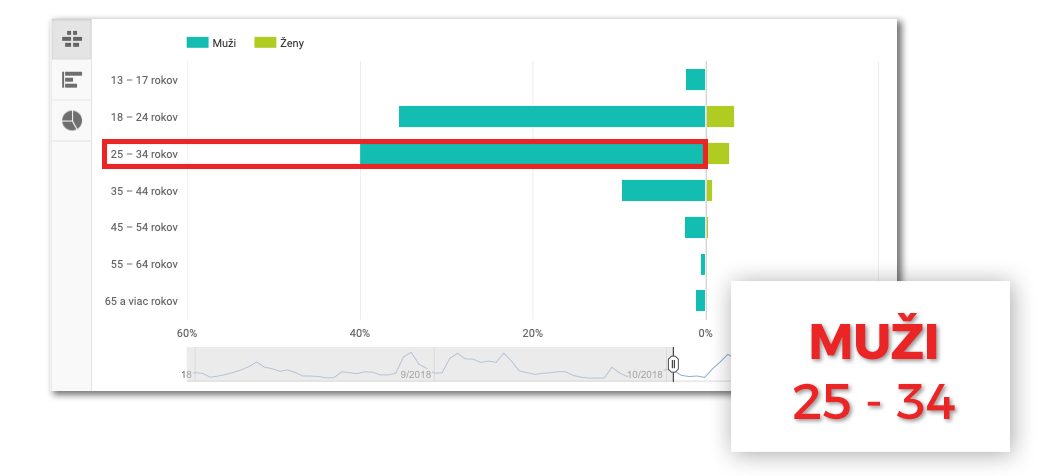
Task: Click the teal Muži legend color swatch
Action: coord(197,43)
